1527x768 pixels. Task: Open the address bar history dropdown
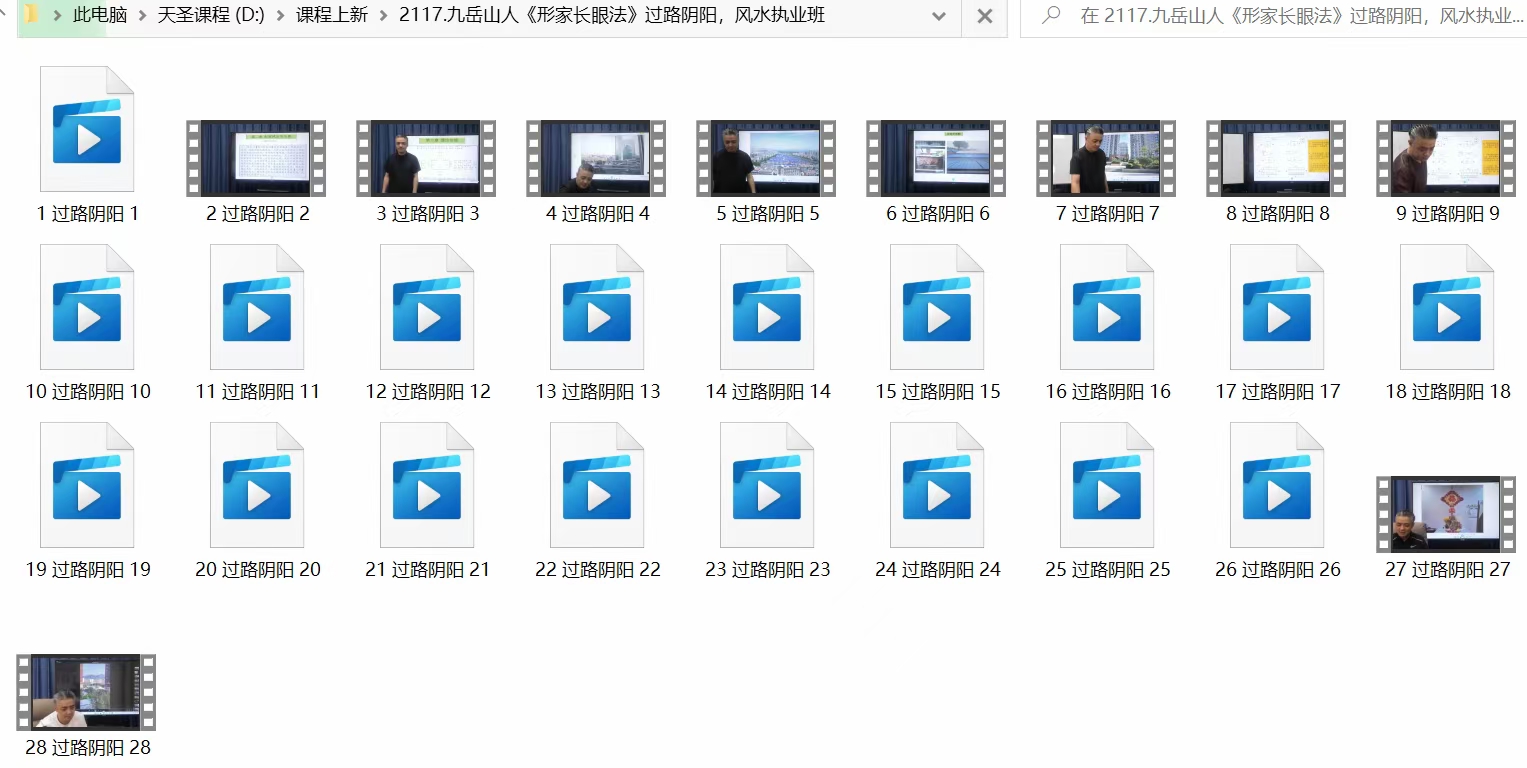coord(938,16)
